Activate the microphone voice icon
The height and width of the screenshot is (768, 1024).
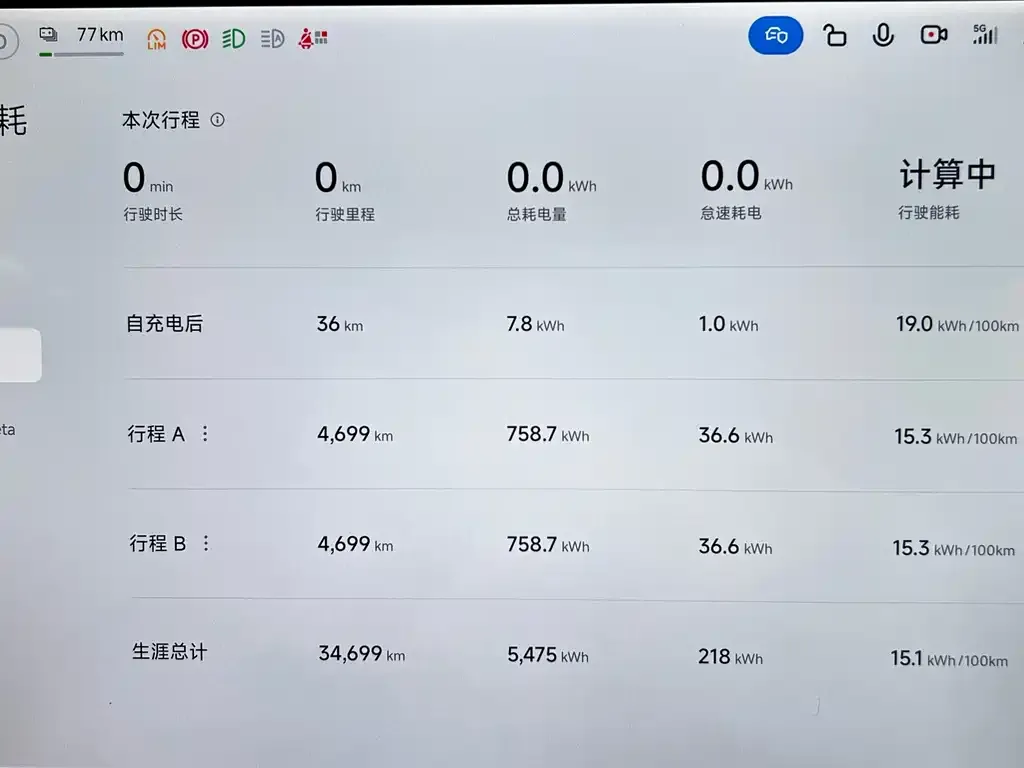point(882,35)
